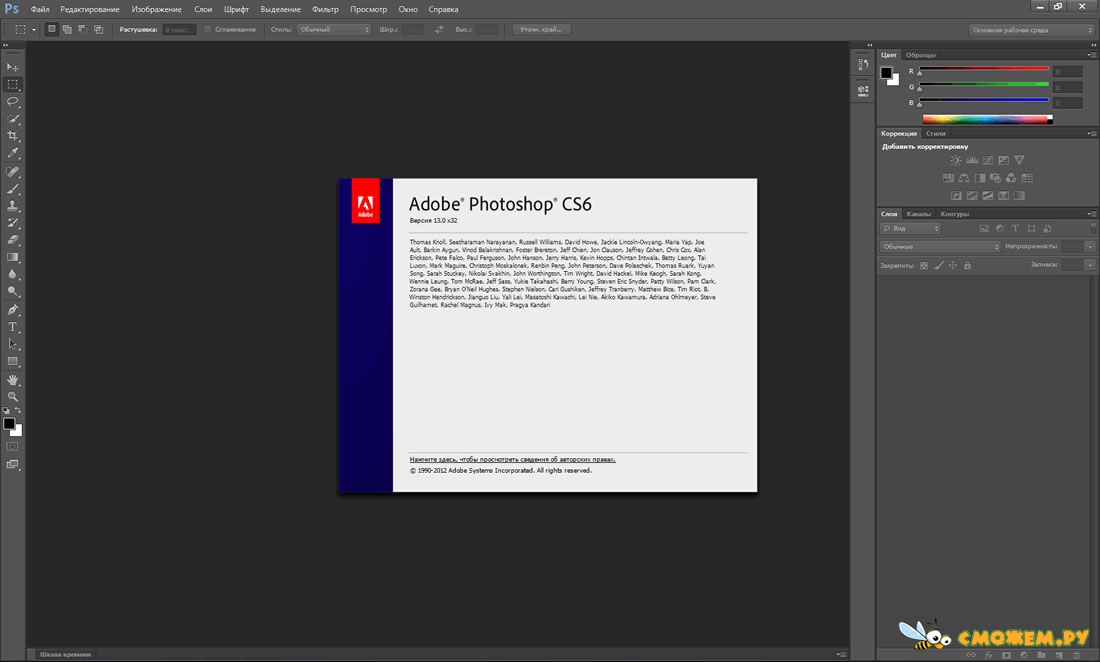Select the Horizontal Type tool
The width and height of the screenshot is (1100, 662).
point(13,327)
